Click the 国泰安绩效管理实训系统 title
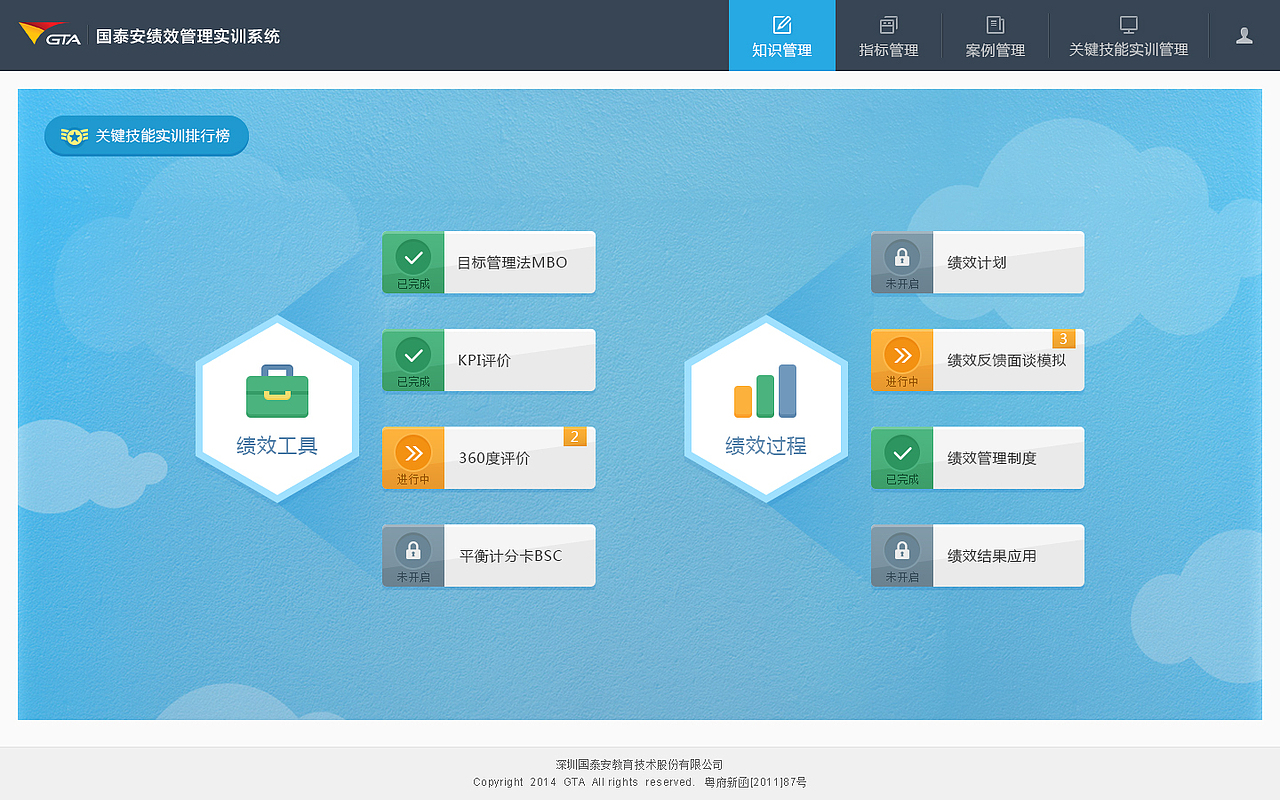The height and width of the screenshot is (800, 1280). coord(188,36)
